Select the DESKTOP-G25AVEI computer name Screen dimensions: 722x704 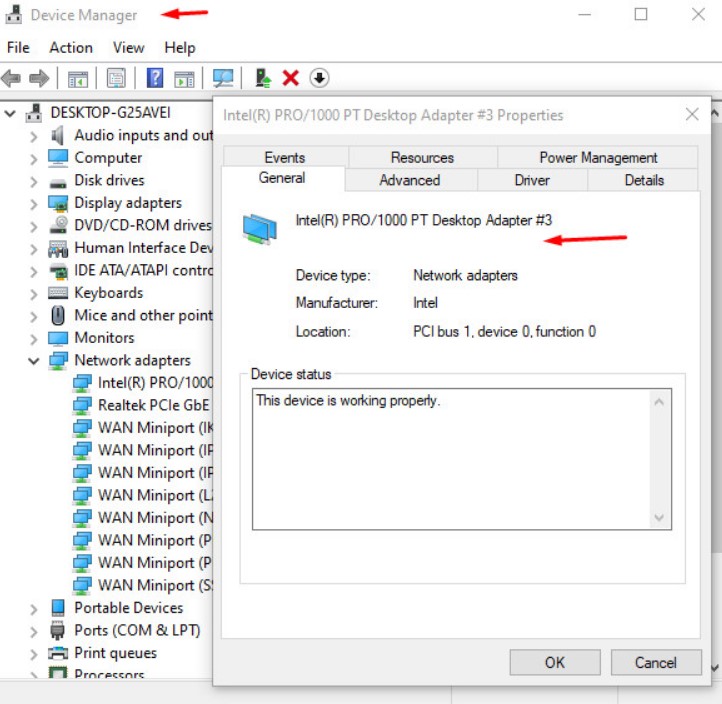point(111,112)
